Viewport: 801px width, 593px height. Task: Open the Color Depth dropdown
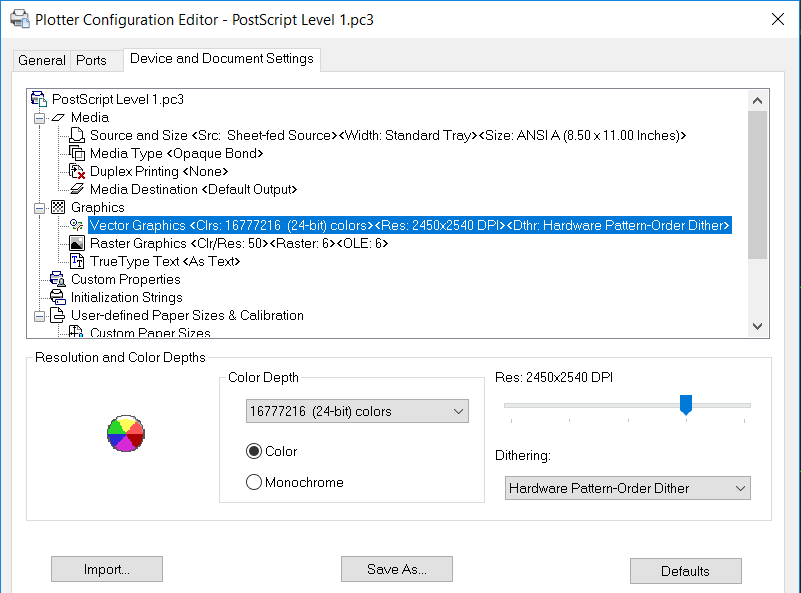click(x=357, y=411)
